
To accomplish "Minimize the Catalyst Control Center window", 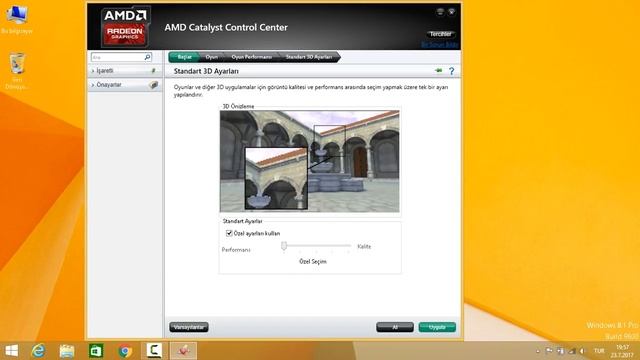I will point(440,12).
